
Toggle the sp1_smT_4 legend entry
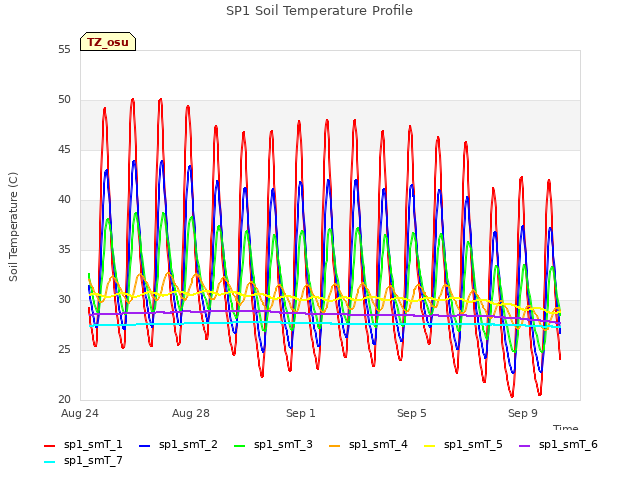(368, 444)
